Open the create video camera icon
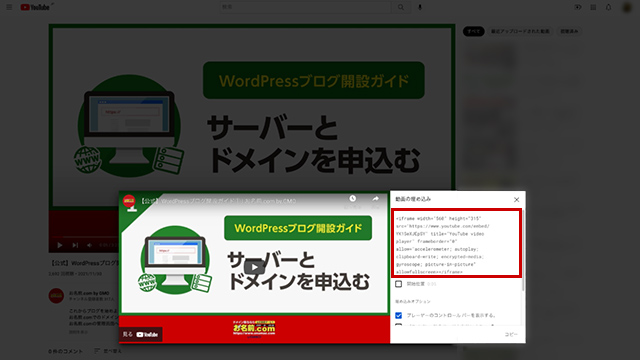 click(x=578, y=7)
